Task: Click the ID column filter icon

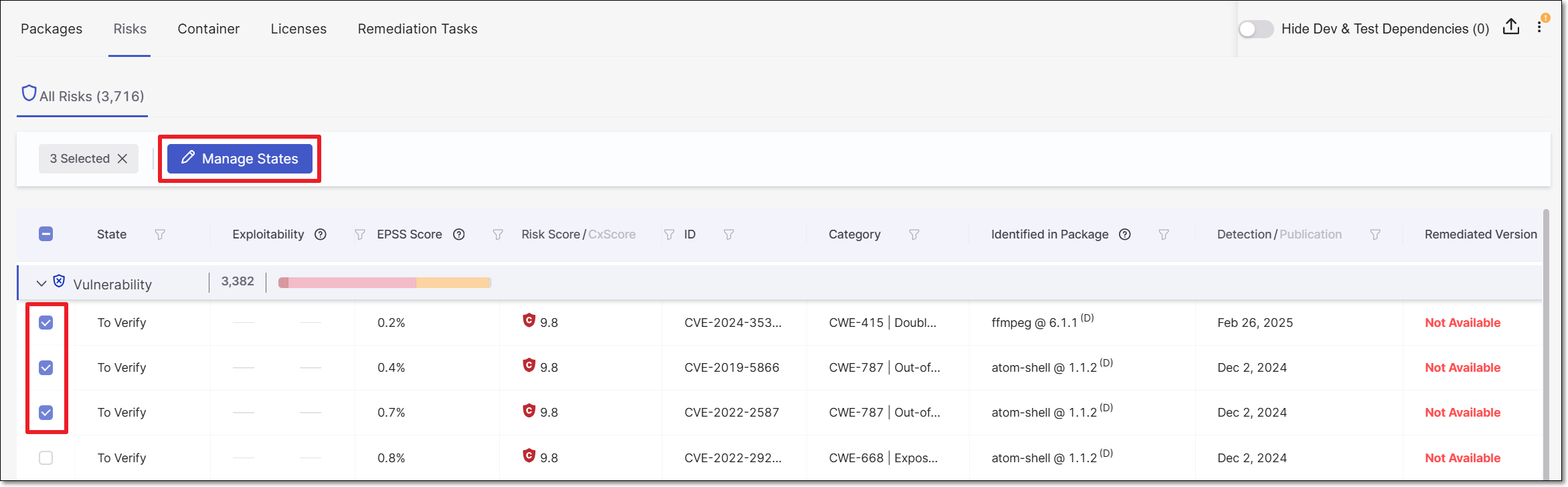Action: (x=729, y=234)
